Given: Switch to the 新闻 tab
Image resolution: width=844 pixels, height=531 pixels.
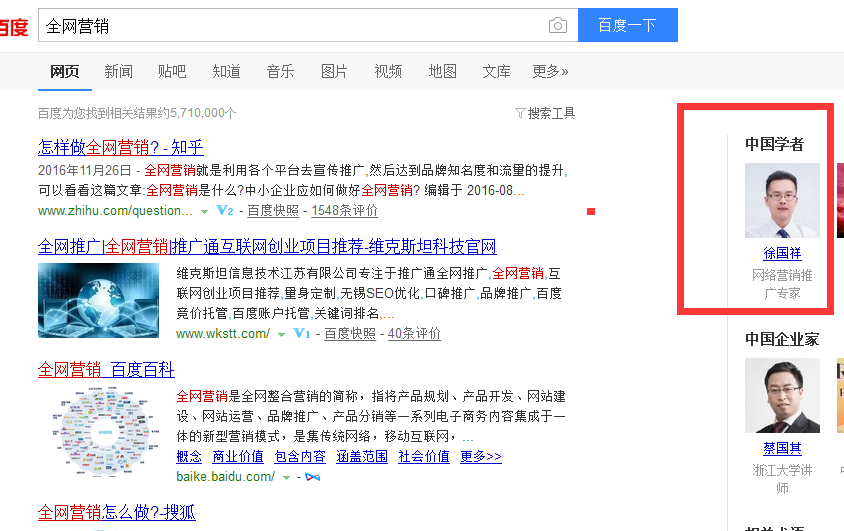Looking at the screenshot, I should [x=118, y=71].
